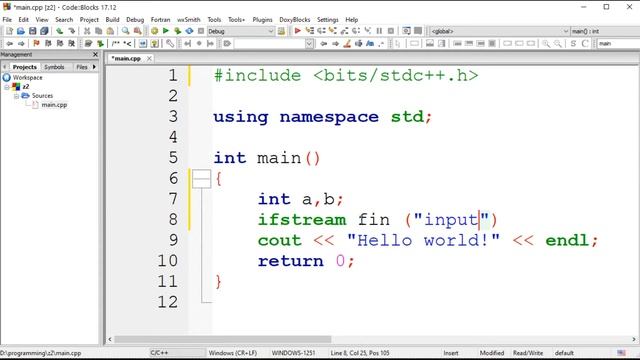
Task: Click the red Debug/Continue arrow icon
Action: point(298,31)
